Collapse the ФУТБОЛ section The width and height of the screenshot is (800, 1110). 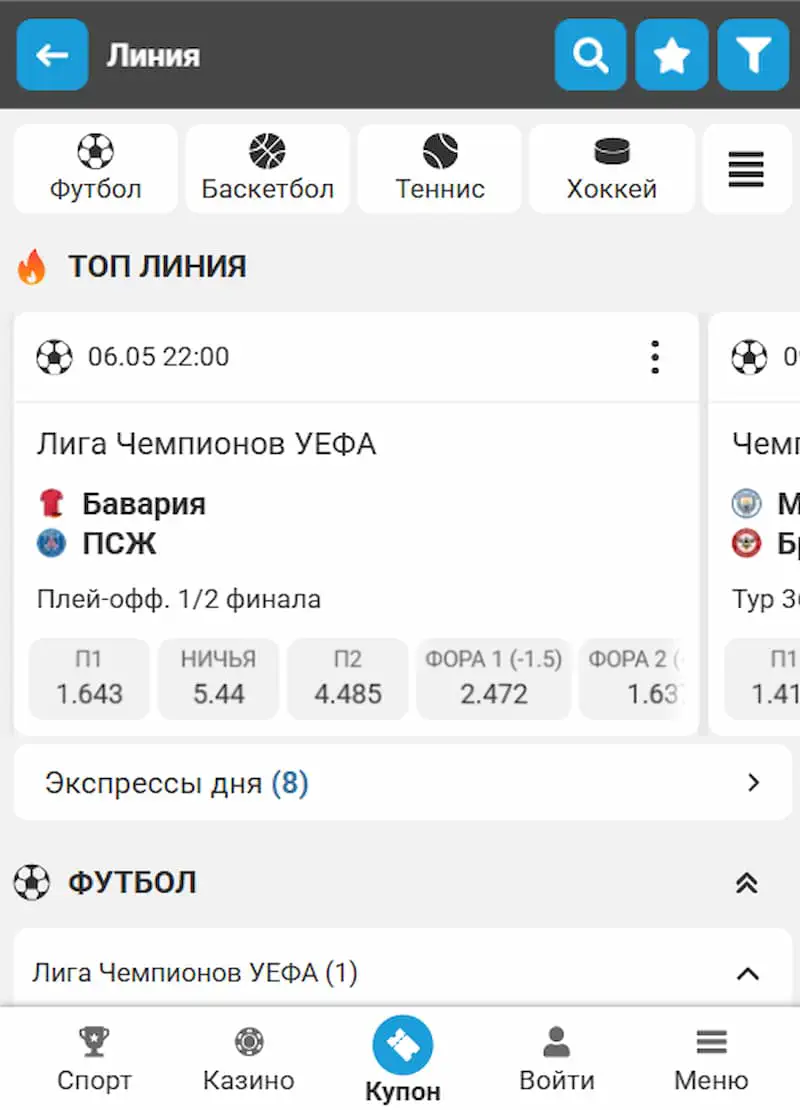click(747, 883)
